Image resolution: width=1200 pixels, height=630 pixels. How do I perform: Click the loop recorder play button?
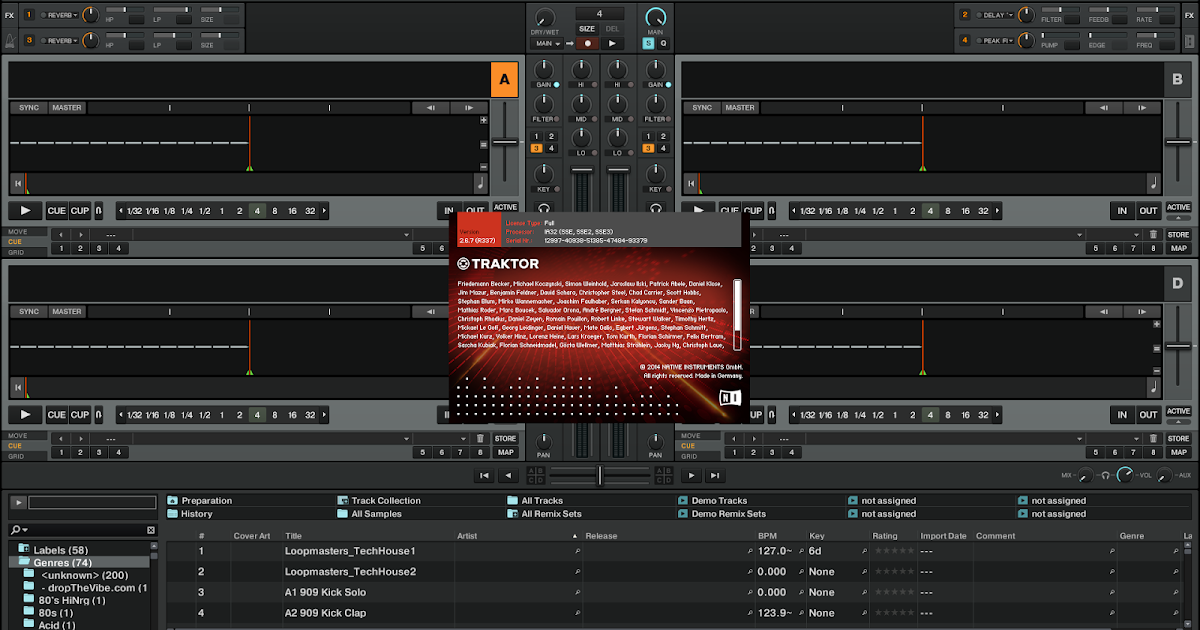coord(611,43)
